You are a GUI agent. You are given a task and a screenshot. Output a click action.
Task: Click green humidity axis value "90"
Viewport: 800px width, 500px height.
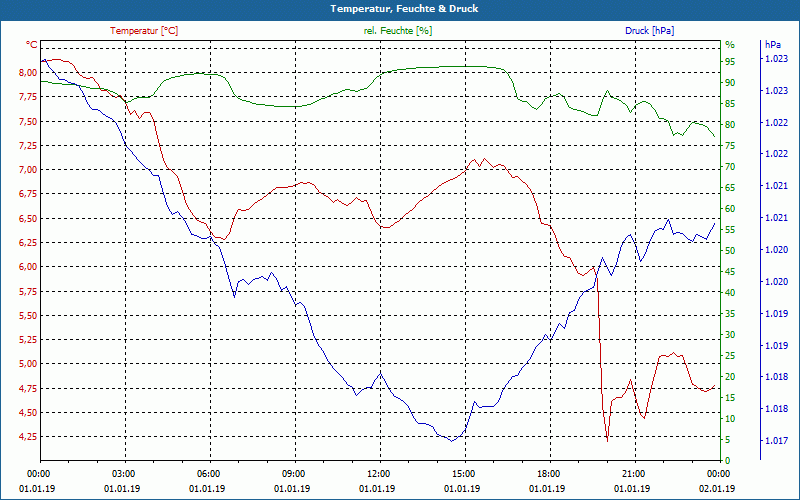(x=730, y=83)
